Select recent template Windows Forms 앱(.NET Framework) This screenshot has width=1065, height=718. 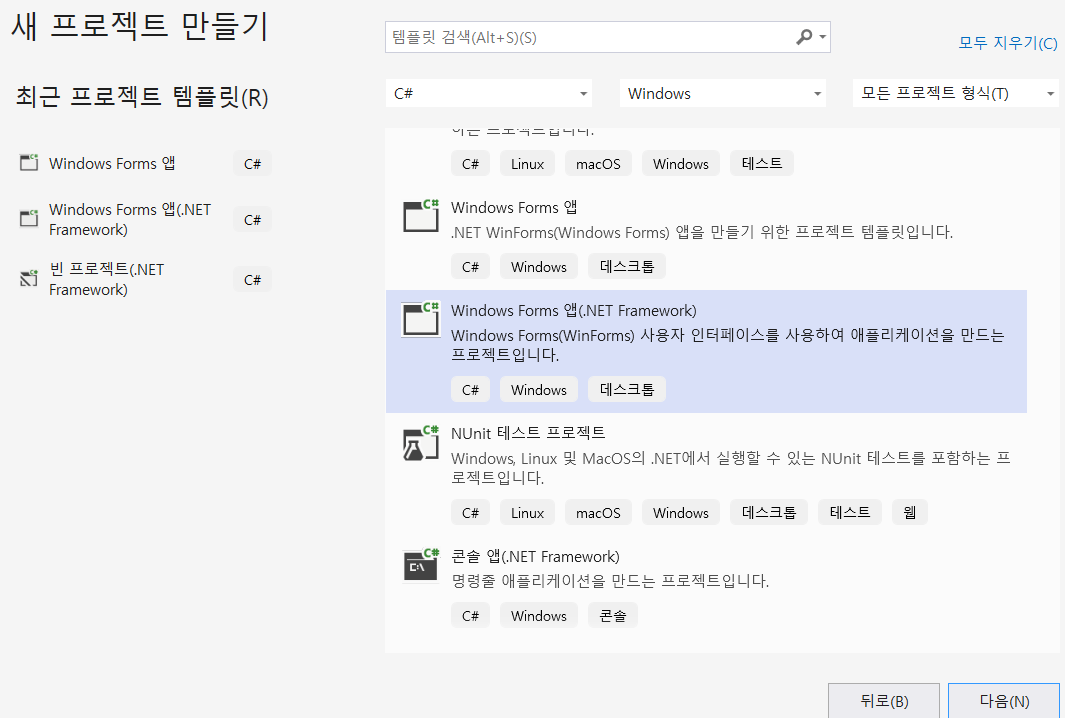[x=130, y=219]
